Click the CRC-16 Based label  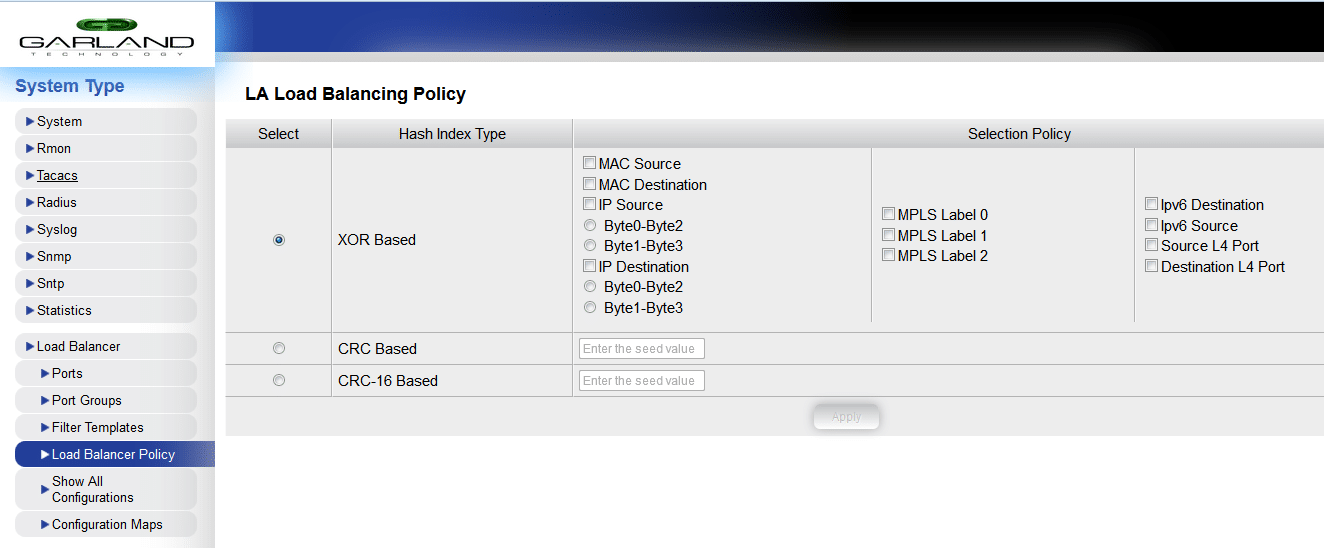[x=388, y=381]
